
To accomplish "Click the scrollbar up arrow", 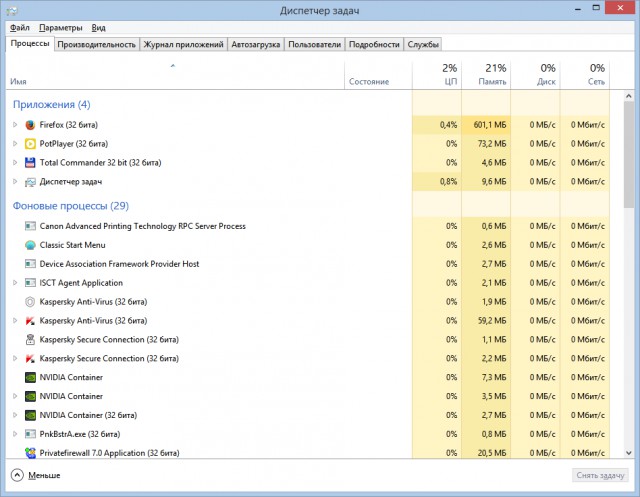I will pyautogui.click(x=629, y=96).
